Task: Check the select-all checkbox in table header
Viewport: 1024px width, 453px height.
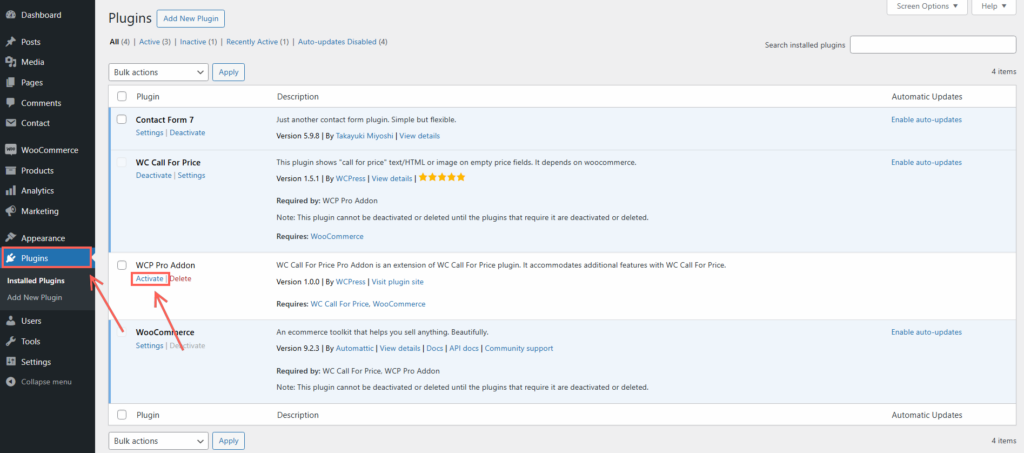Action: [x=121, y=97]
